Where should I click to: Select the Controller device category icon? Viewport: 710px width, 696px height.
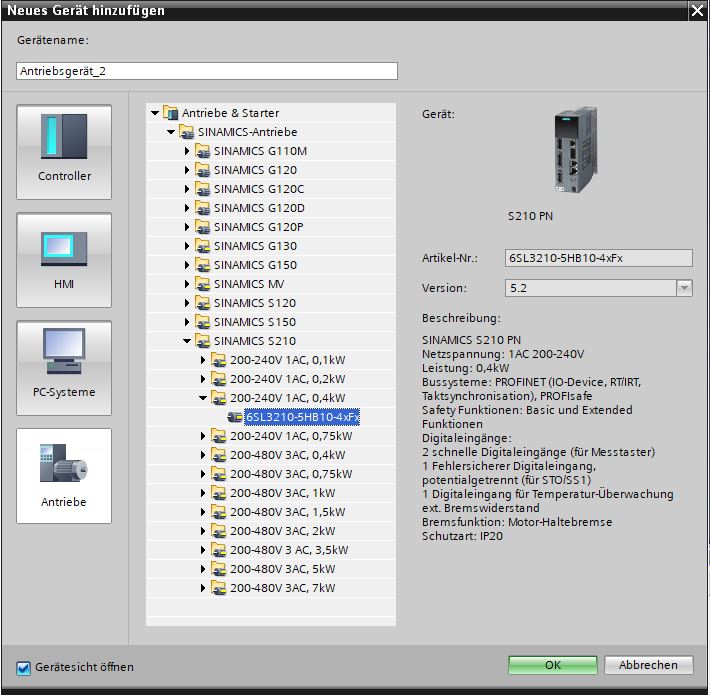64,151
